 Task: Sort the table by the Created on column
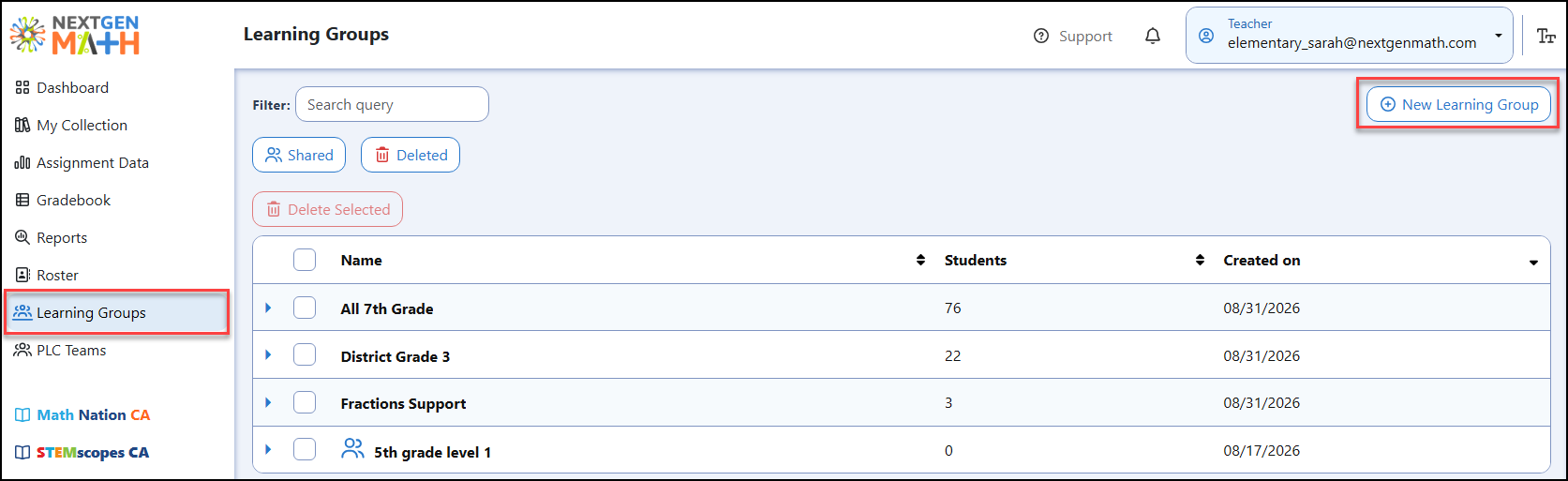tap(1262, 260)
